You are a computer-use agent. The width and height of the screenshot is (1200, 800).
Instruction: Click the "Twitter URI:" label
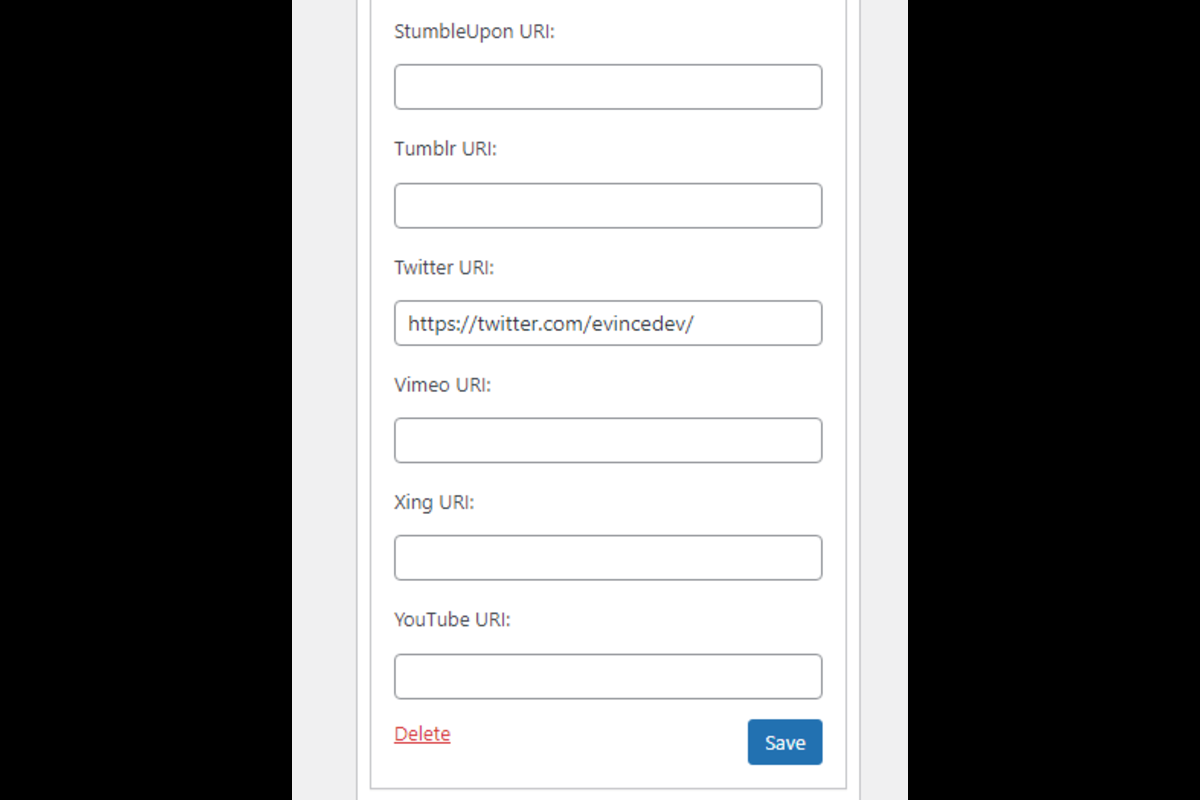tap(444, 267)
